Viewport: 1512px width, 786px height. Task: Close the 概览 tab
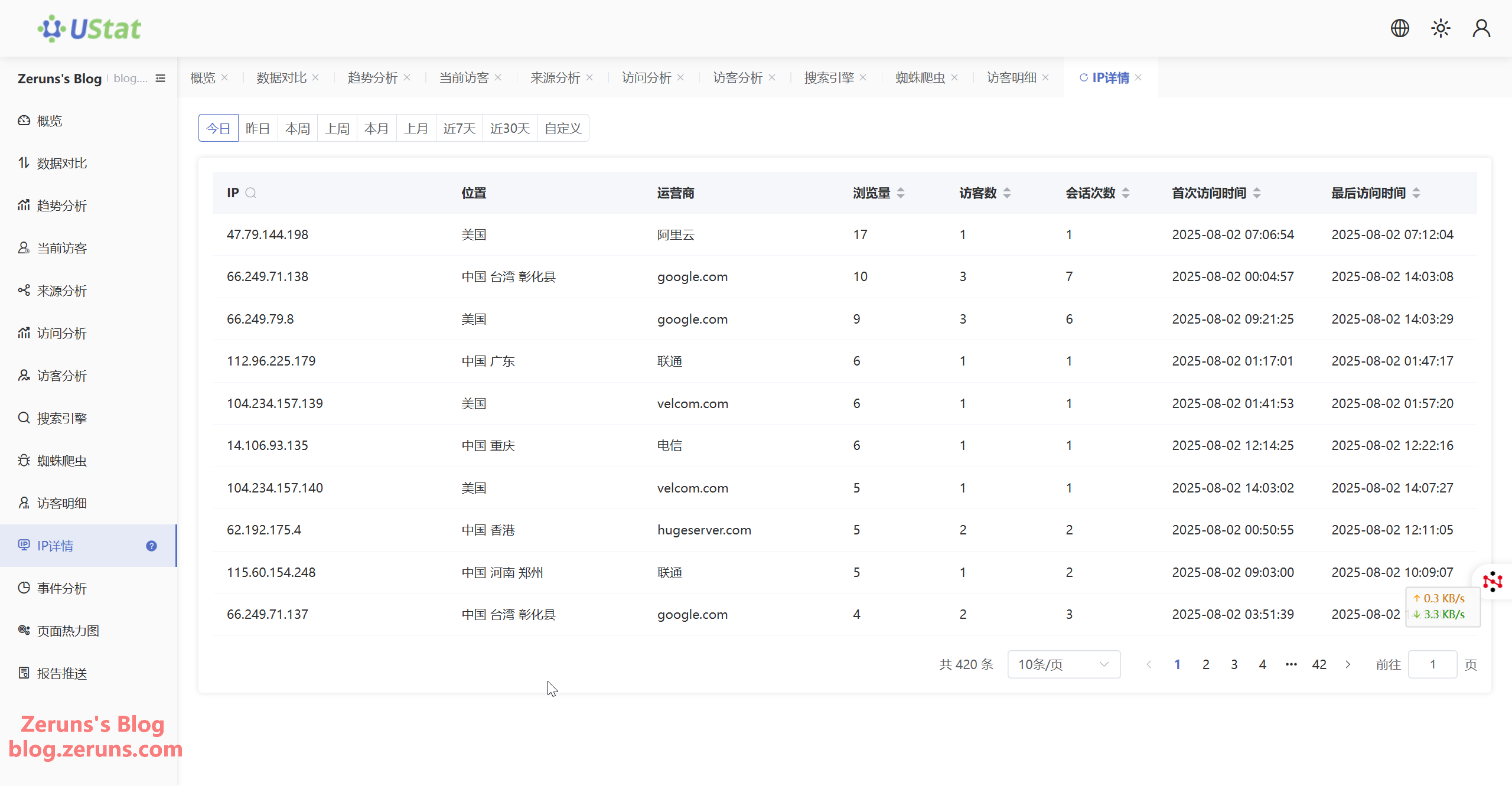[224, 78]
